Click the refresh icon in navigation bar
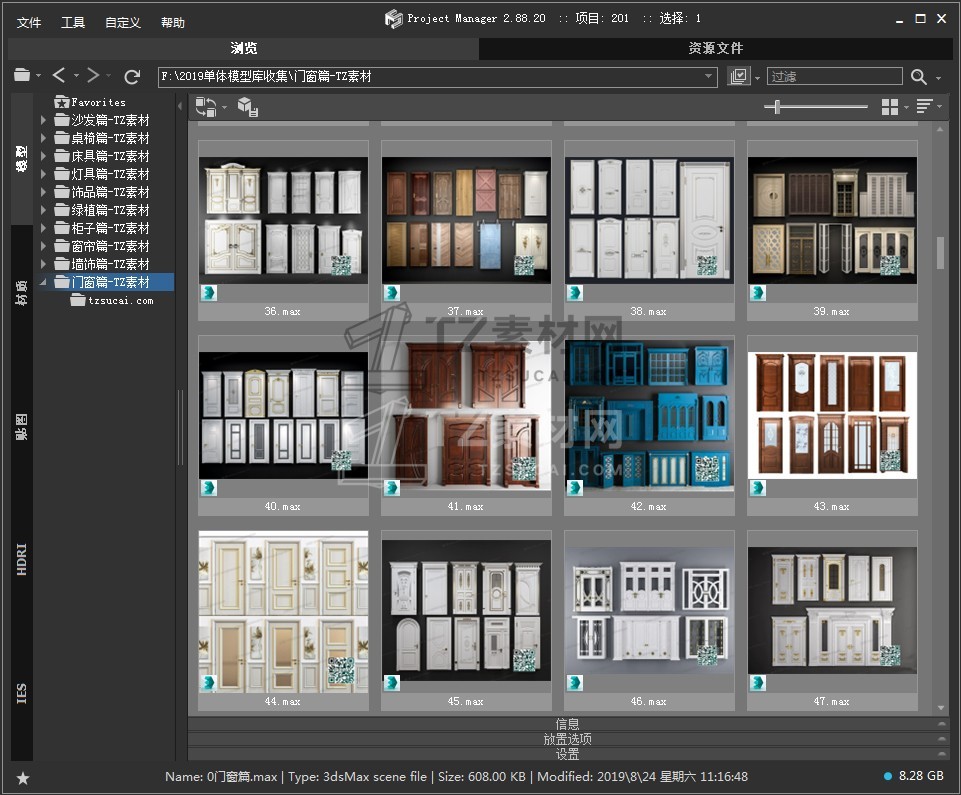The width and height of the screenshot is (961, 795). (132, 76)
